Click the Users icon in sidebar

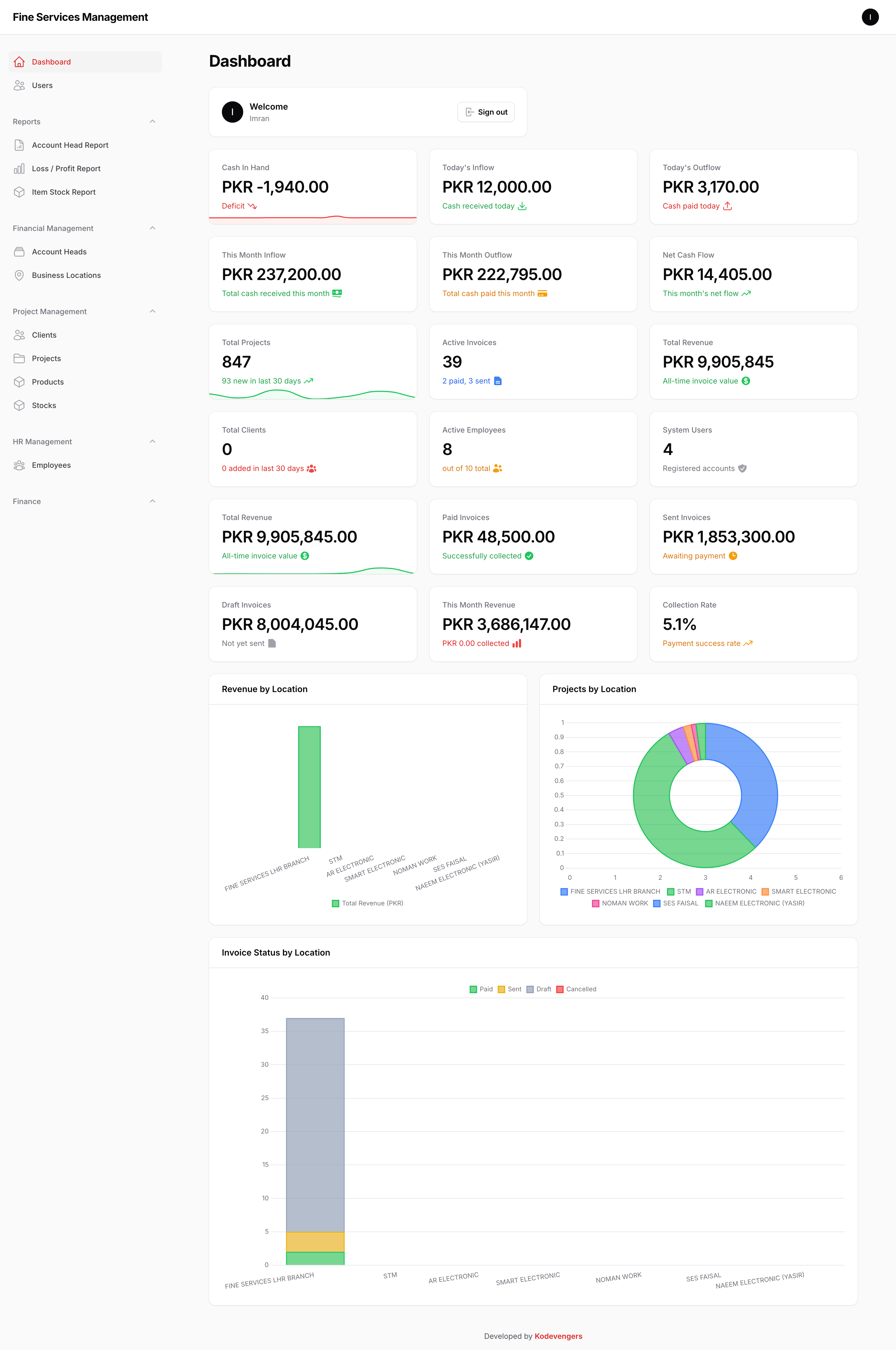coord(19,85)
